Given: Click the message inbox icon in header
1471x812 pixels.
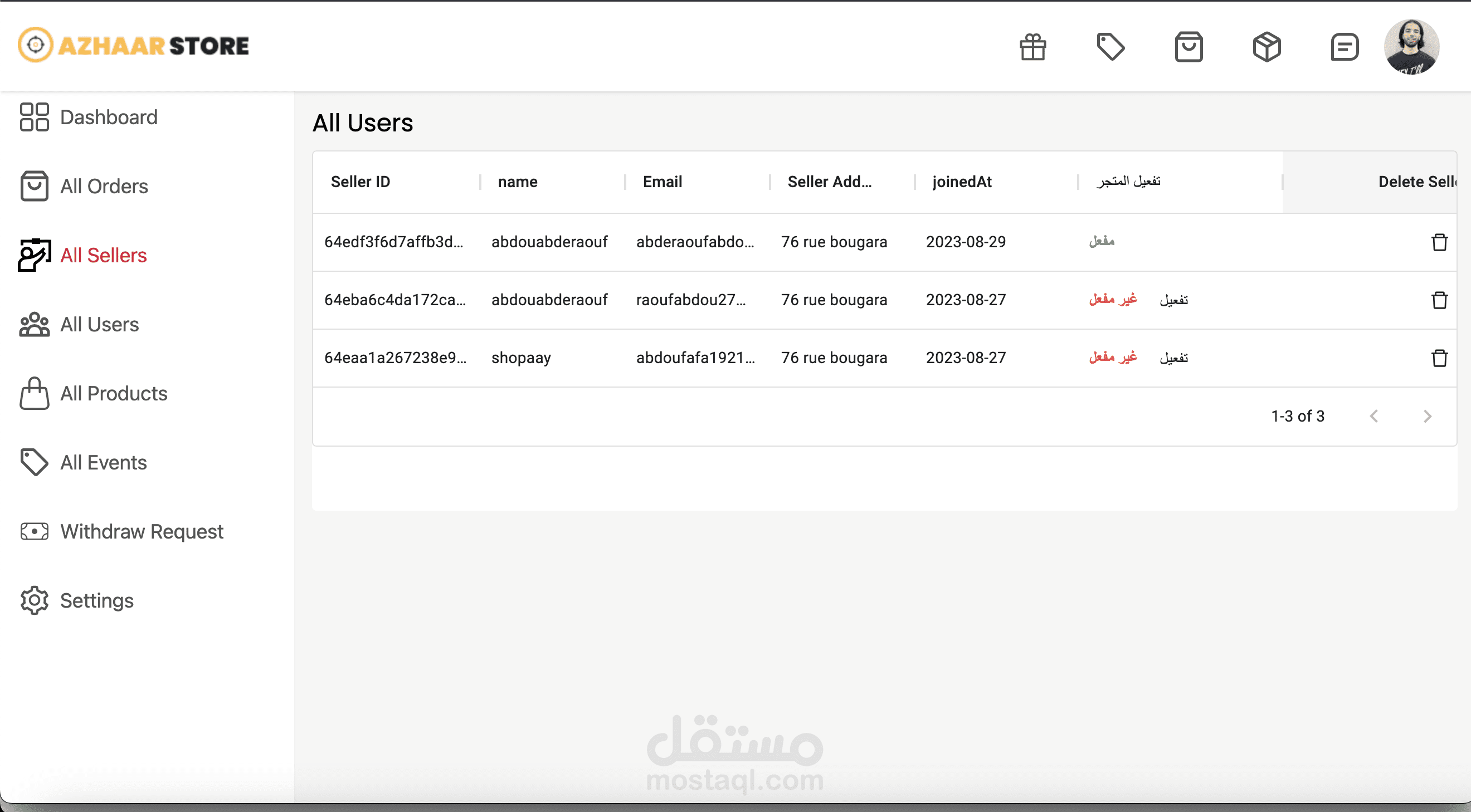Looking at the screenshot, I should pyautogui.click(x=1344, y=47).
